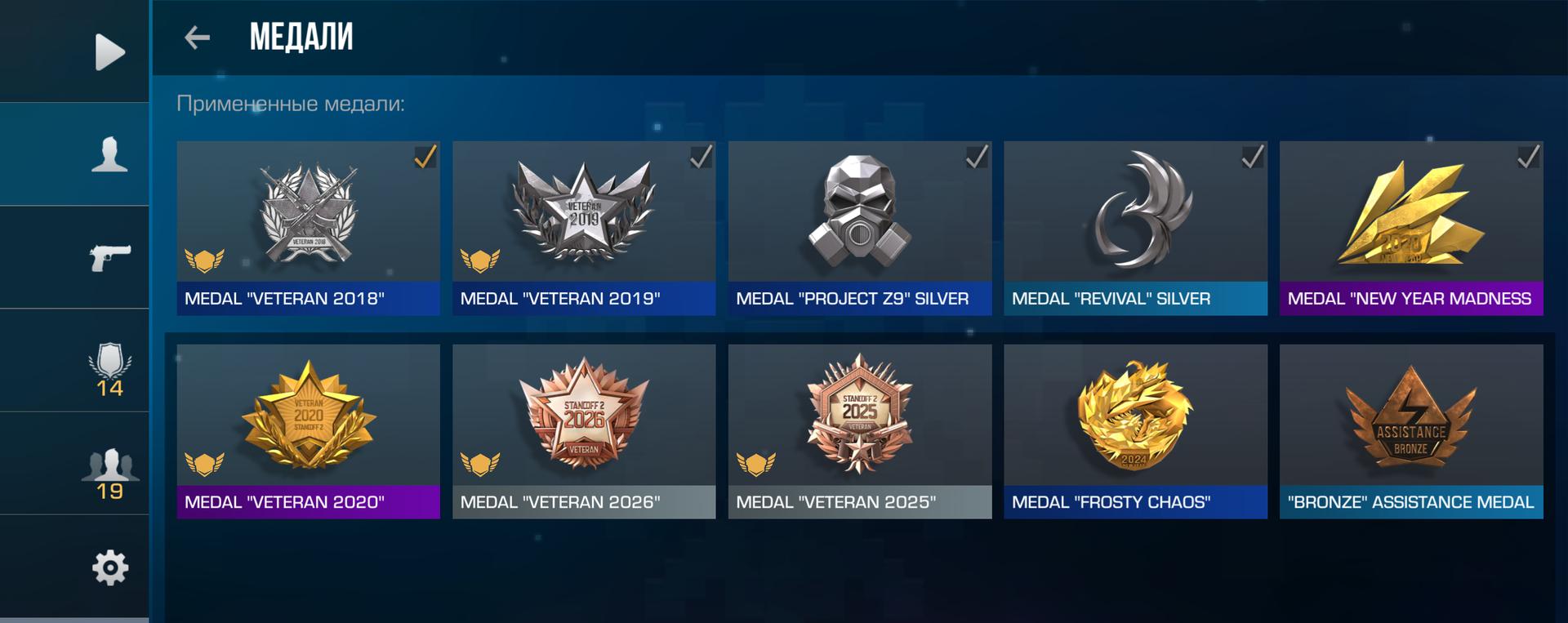Select the Veteran 2025 medal card

pyautogui.click(x=860, y=431)
